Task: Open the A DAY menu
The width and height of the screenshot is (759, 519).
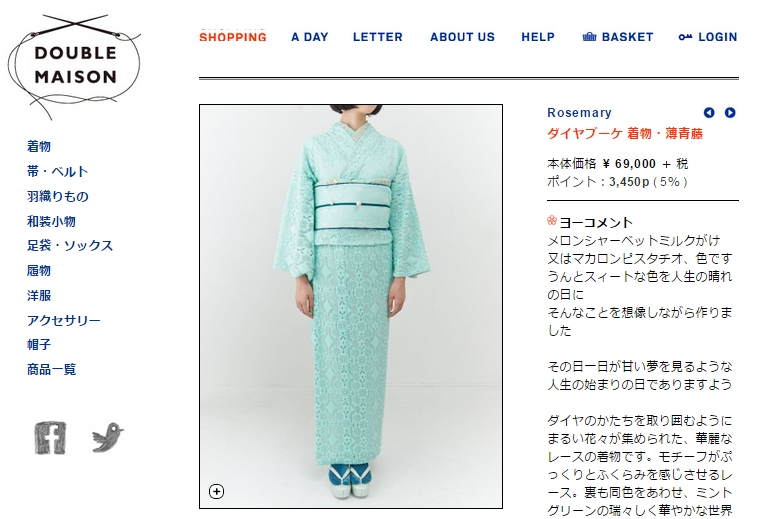Action: tap(310, 37)
